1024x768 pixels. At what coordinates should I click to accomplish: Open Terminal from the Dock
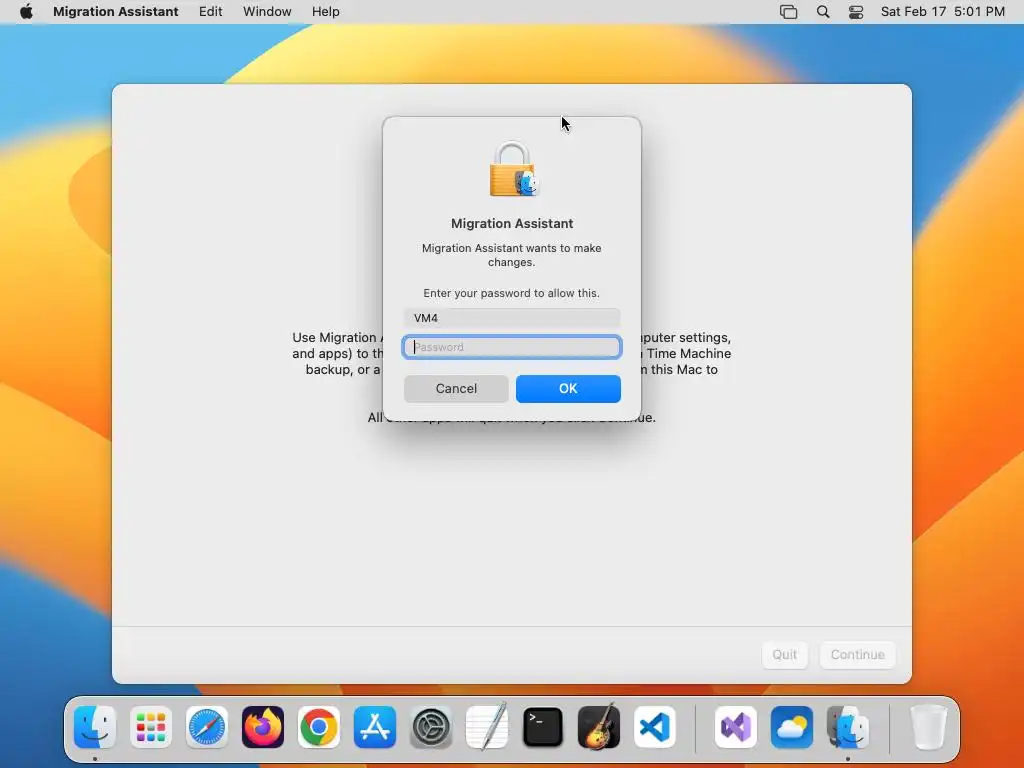click(543, 727)
